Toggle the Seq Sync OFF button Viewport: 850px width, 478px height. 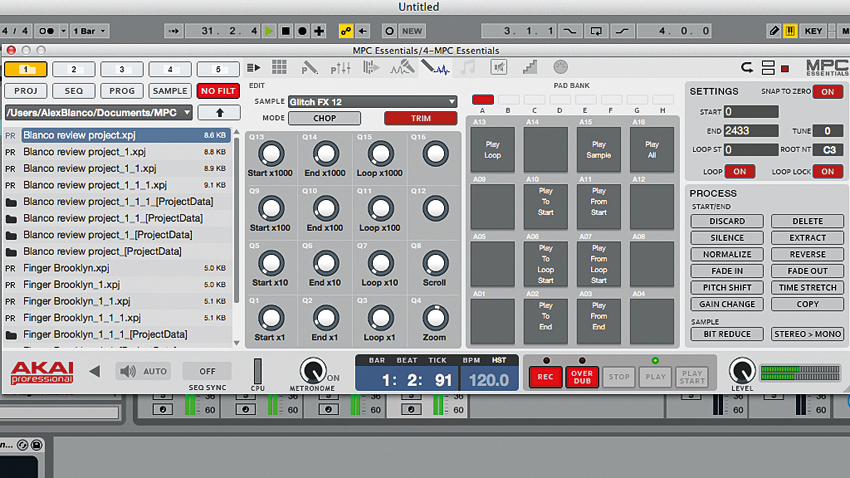(207, 371)
